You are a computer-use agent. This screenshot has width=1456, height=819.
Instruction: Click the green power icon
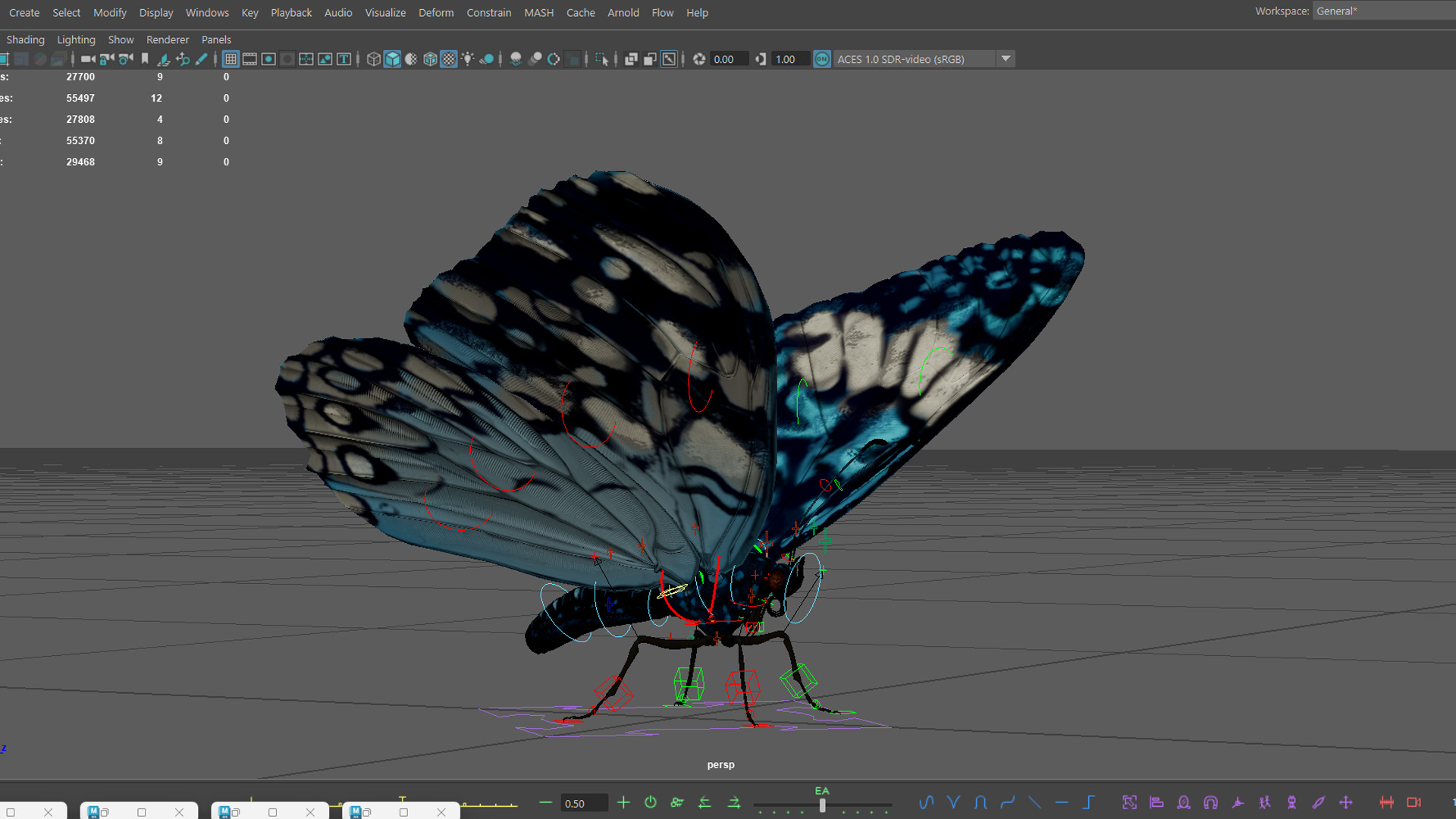[x=651, y=802]
